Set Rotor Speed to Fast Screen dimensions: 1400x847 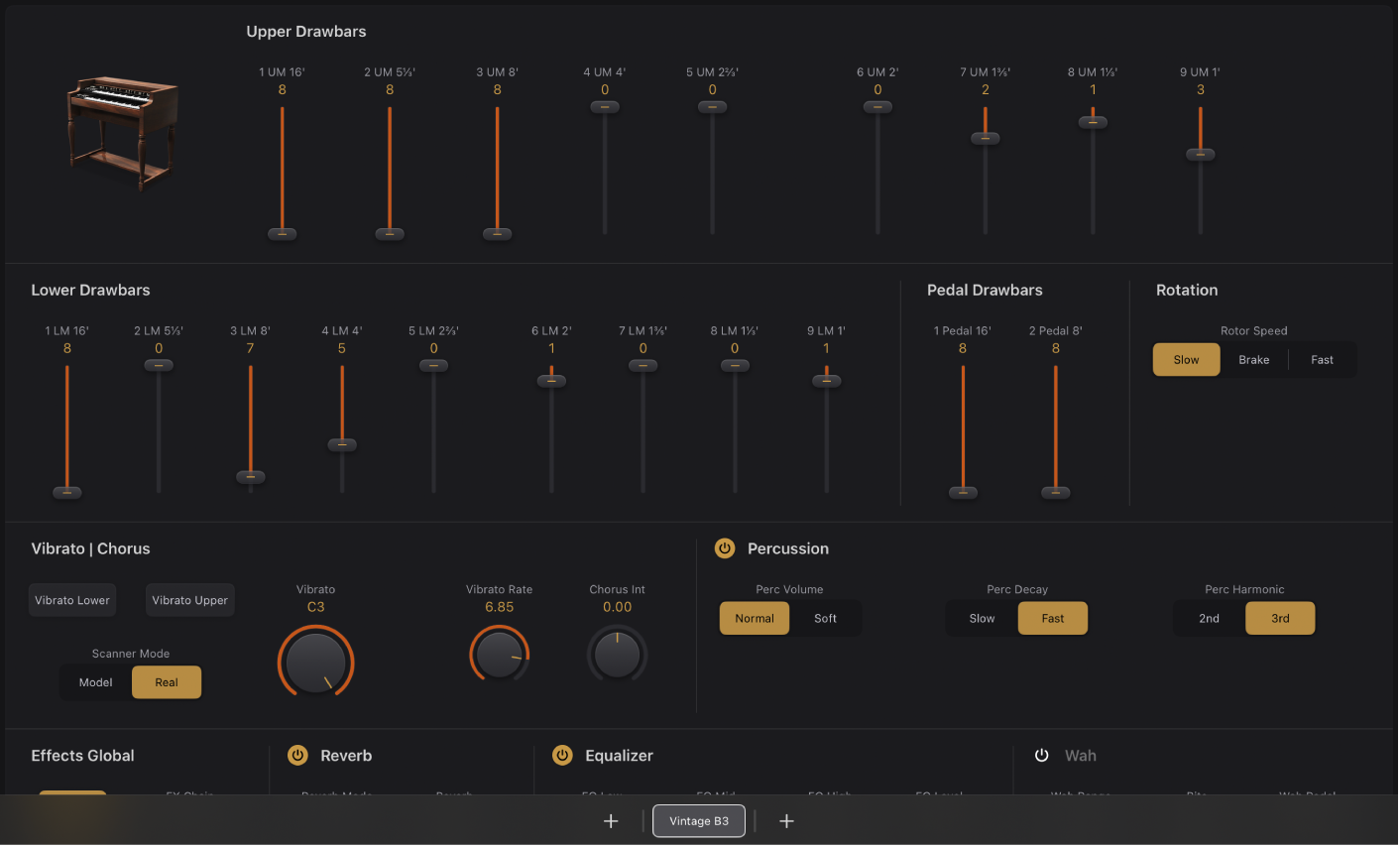1322,360
